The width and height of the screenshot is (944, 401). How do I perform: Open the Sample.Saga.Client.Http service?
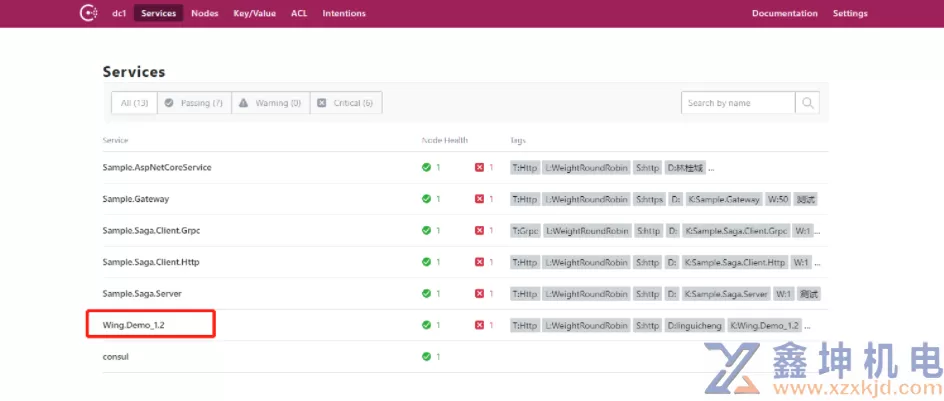151,262
